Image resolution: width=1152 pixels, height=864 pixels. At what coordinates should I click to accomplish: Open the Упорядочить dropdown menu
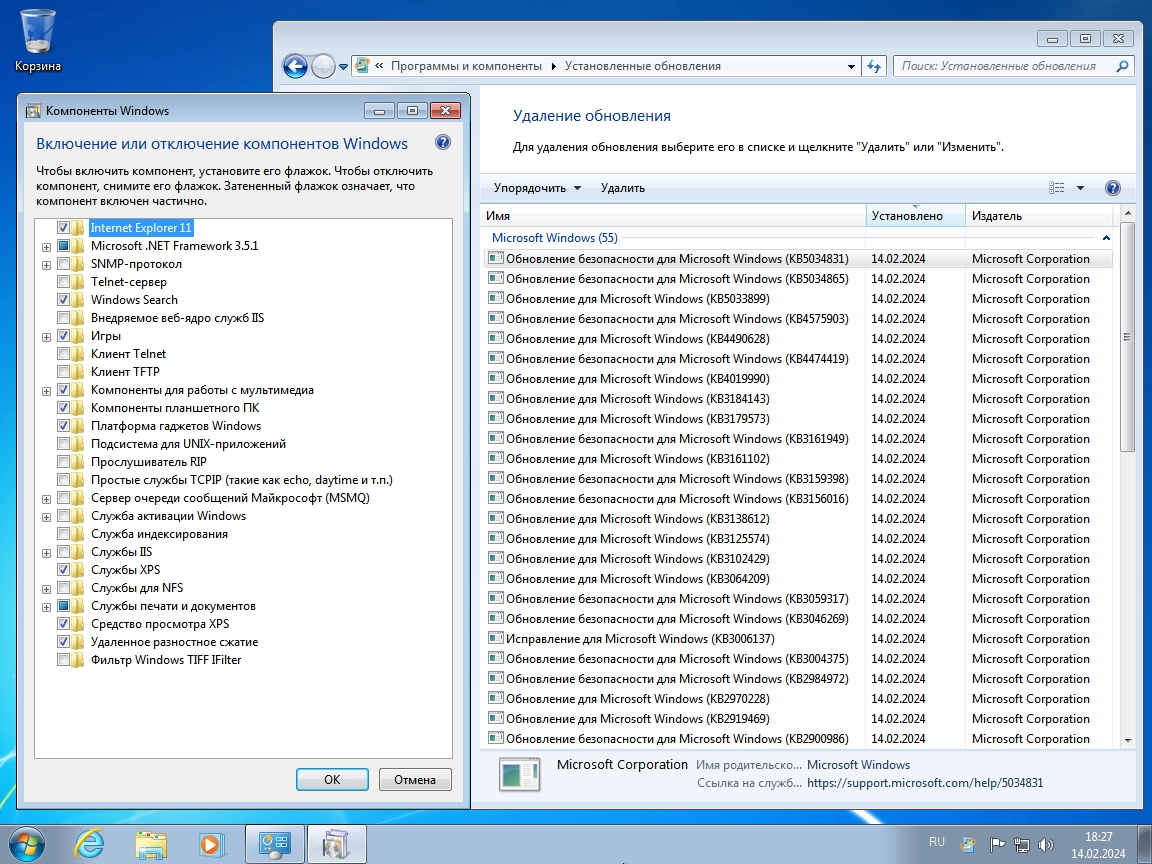[537, 188]
